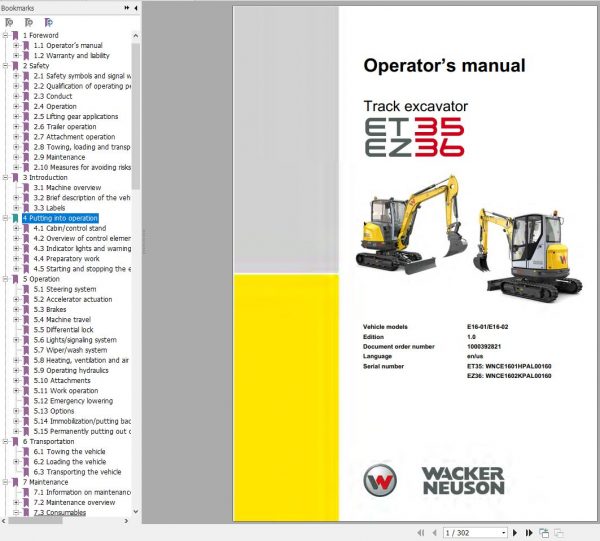
Task: Collapse the 5 Operation bookmark node
Action: (x=5, y=279)
